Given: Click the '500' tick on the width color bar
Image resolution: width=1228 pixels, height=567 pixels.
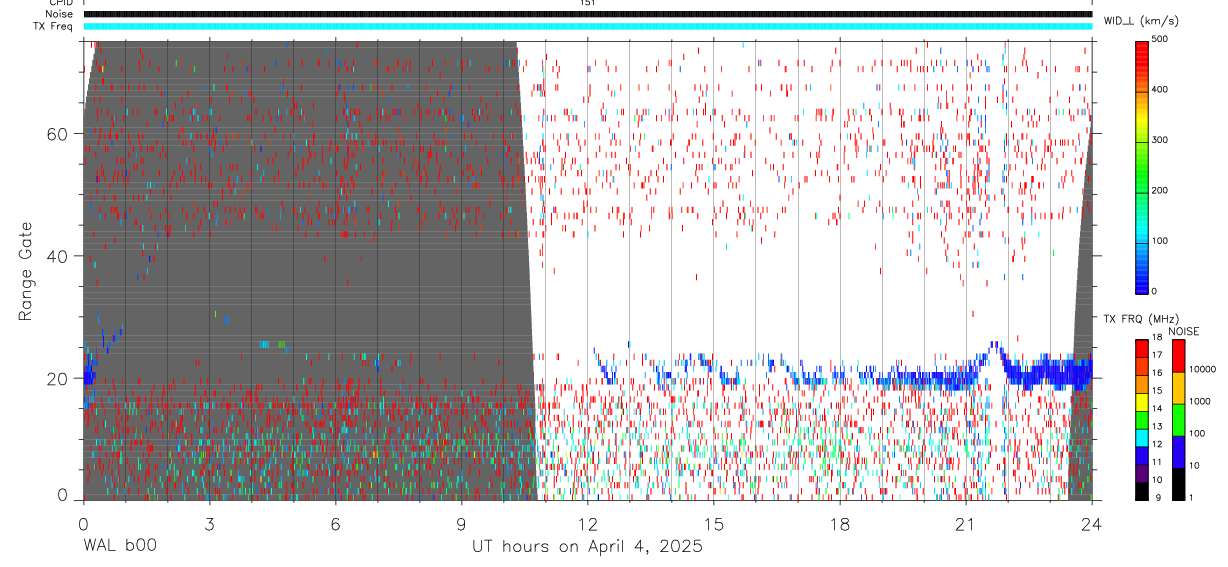Looking at the screenshot, I should pyautogui.click(x=1161, y=39).
